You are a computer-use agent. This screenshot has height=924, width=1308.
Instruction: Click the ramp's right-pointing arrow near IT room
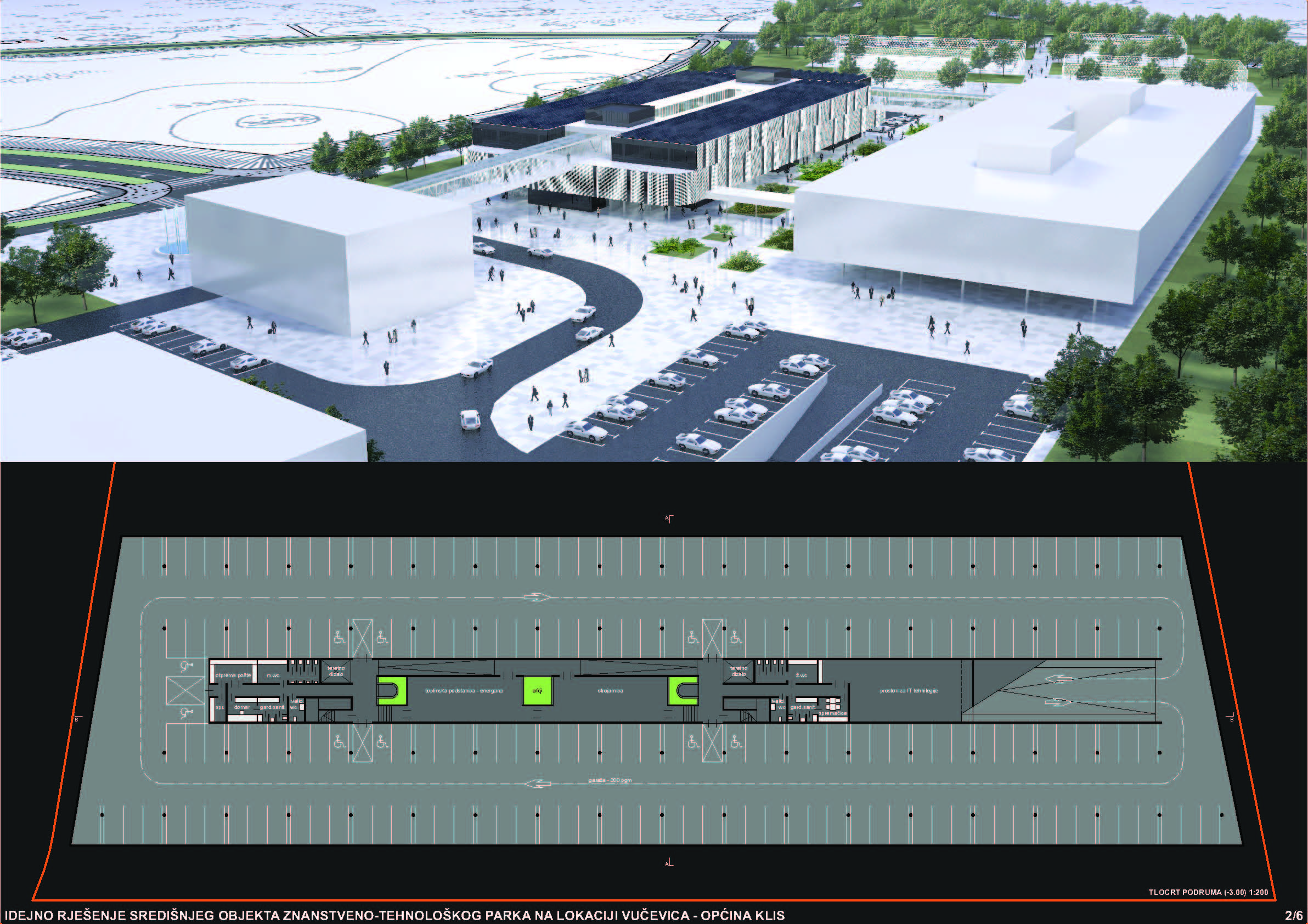(1058, 702)
